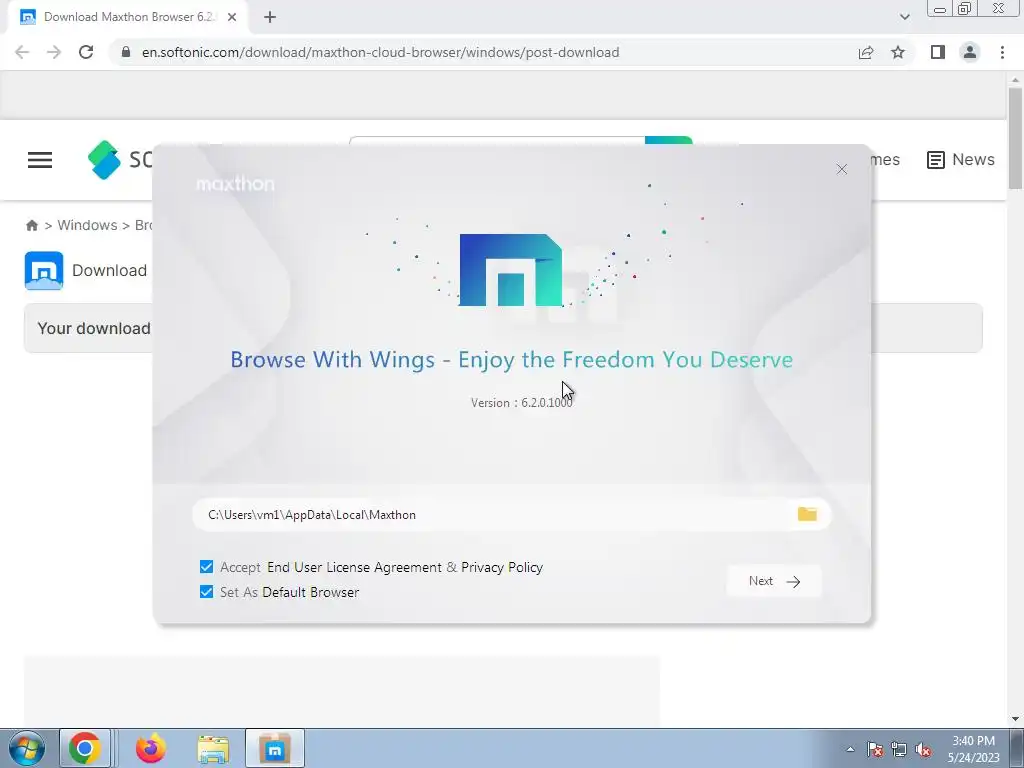
Task: Reload the Chrome page
Action: [86, 52]
